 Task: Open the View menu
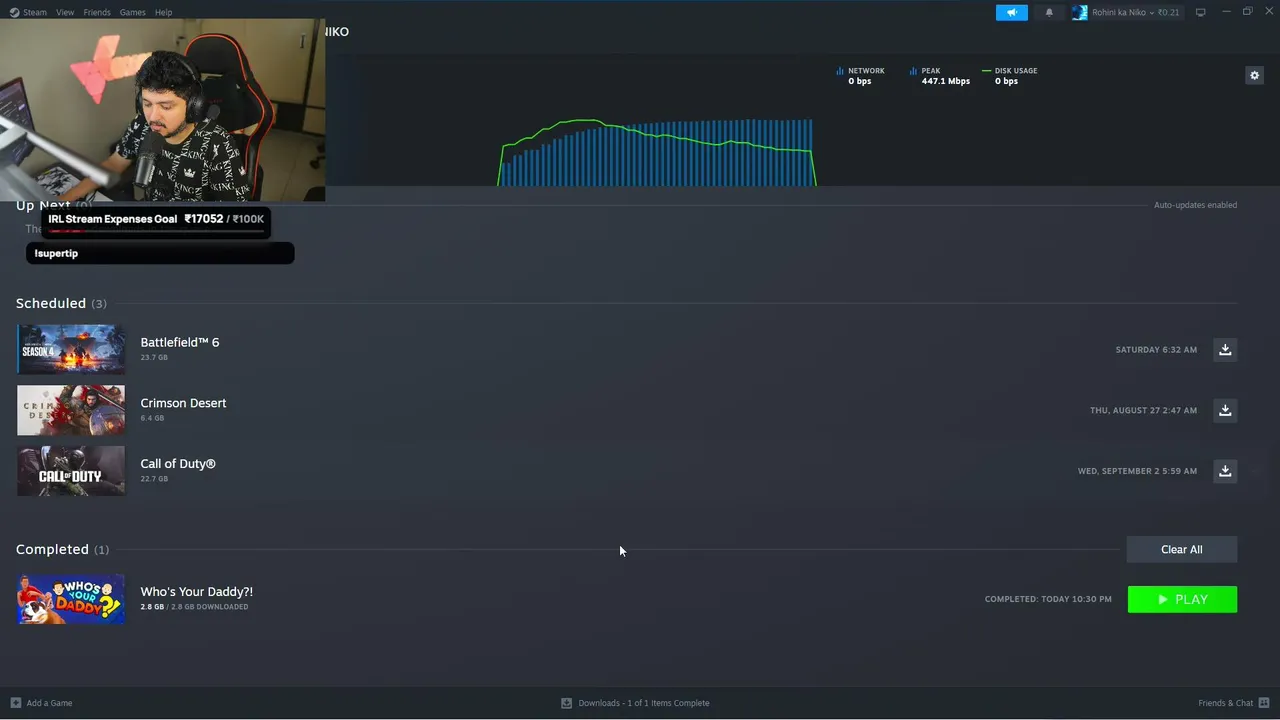coord(65,12)
